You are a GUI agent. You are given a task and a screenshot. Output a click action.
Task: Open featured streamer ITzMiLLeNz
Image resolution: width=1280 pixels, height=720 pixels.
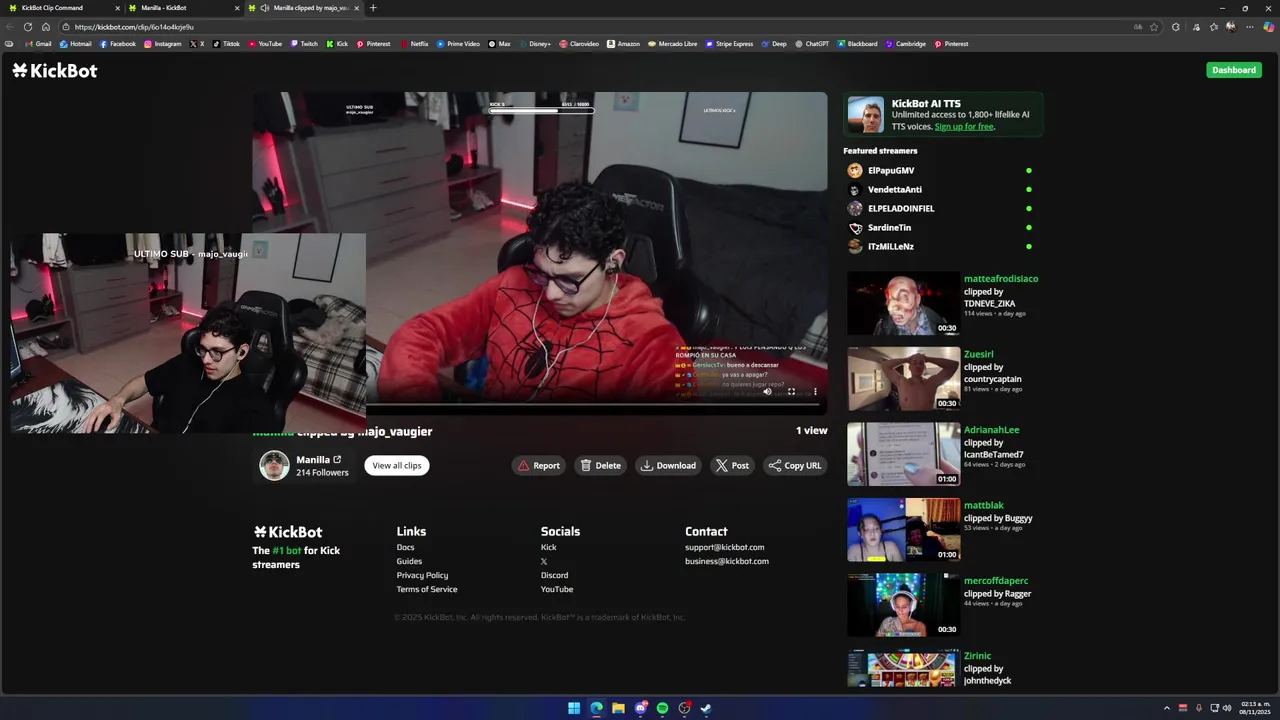click(x=890, y=247)
